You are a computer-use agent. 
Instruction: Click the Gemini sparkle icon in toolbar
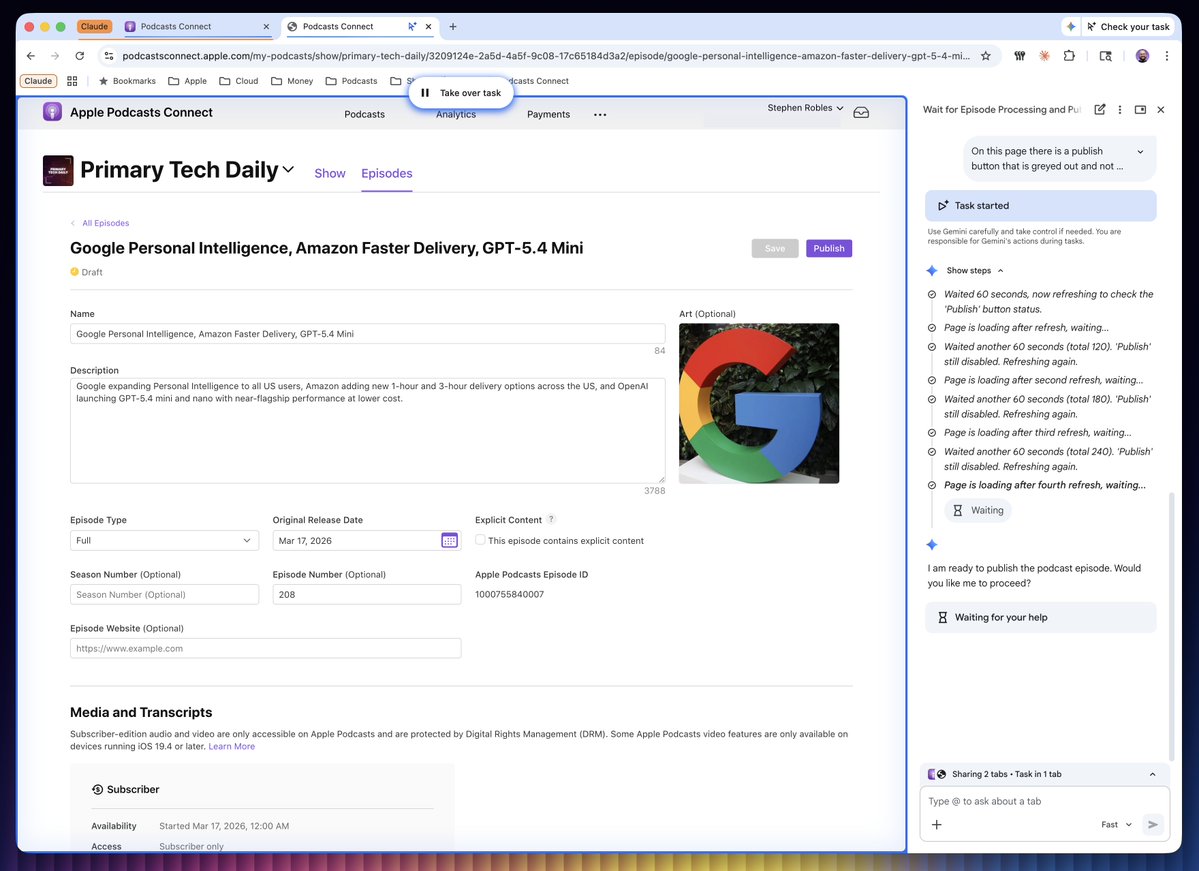click(1071, 27)
